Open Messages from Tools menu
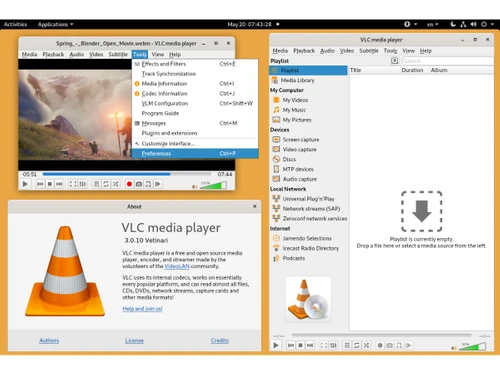 [x=195, y=123]
